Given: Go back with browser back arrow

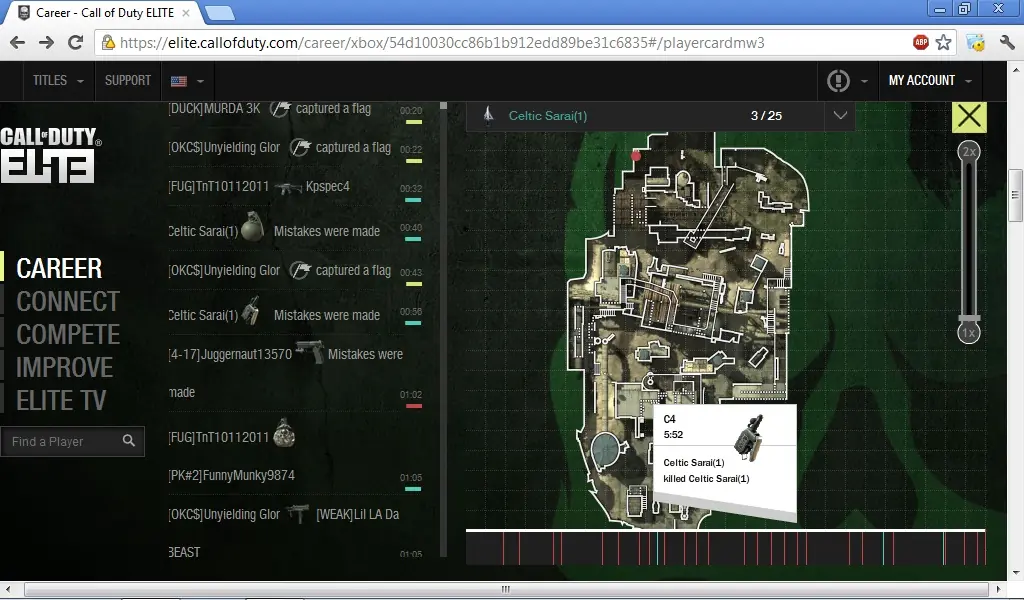Looking at the screenshot, I should pos(18,43).
